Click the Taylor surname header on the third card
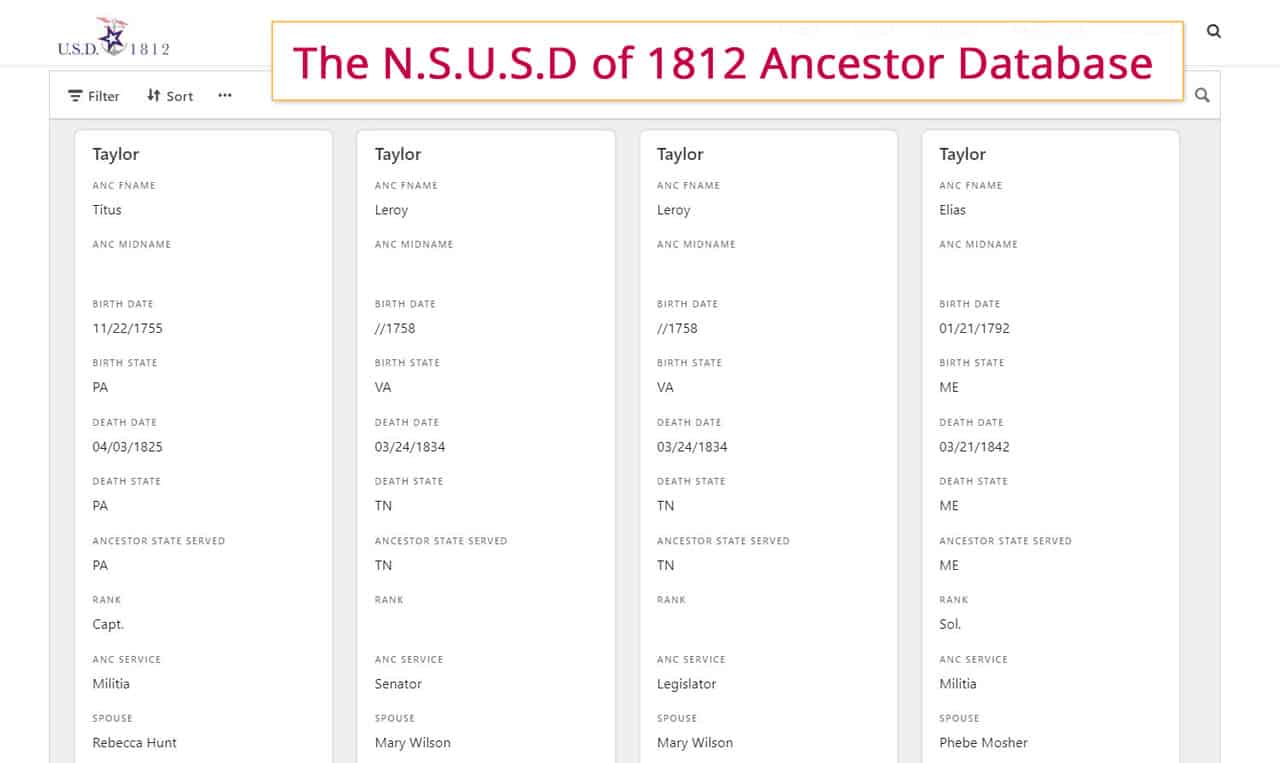The image size is (1280, 763). [x=679, y=155]
